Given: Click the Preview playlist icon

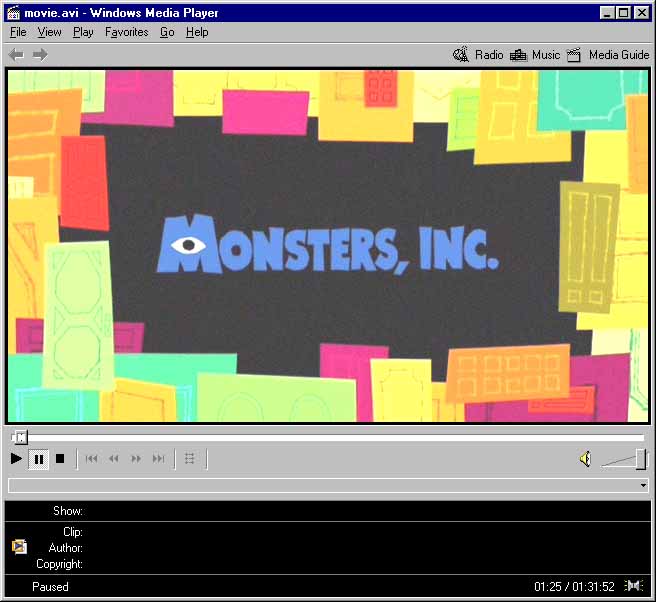Looking at the screenshot, I should (190, 459).
